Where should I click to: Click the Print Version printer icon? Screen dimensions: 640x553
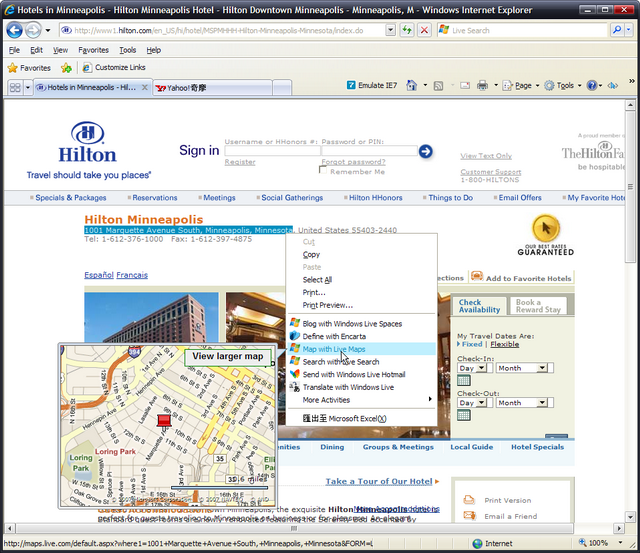pyautogui.click(x=469, y=500)
